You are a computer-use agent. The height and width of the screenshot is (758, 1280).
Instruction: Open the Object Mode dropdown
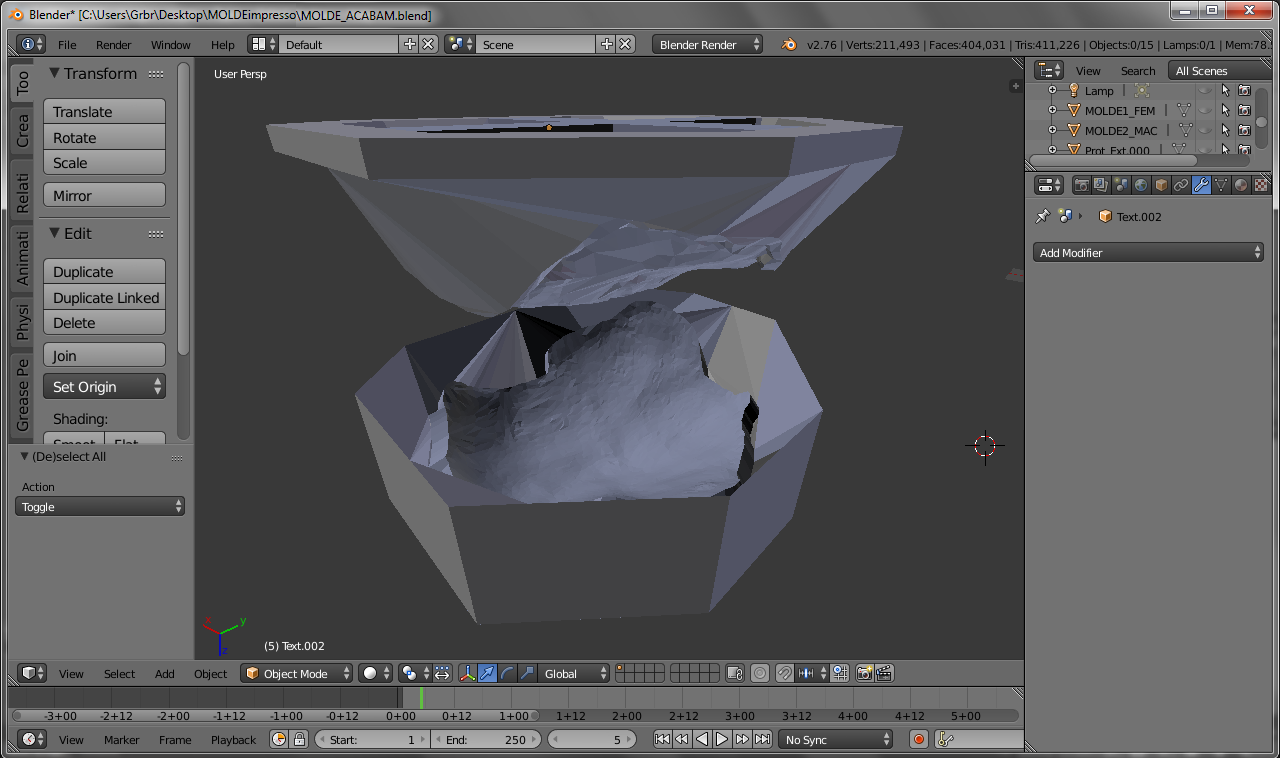coord(297,674)
